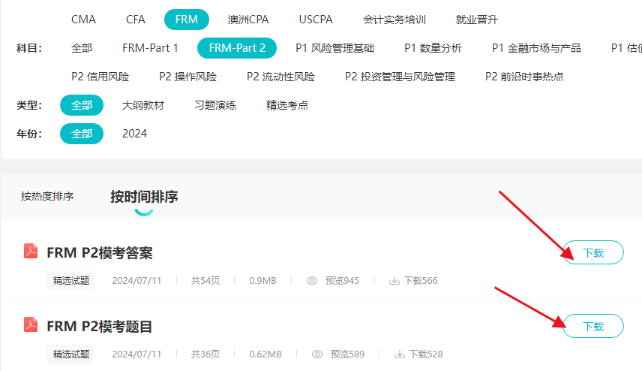Filter subject by FRM-Part 1
This screenshot has width=642, height=371.
coord(150,48)
